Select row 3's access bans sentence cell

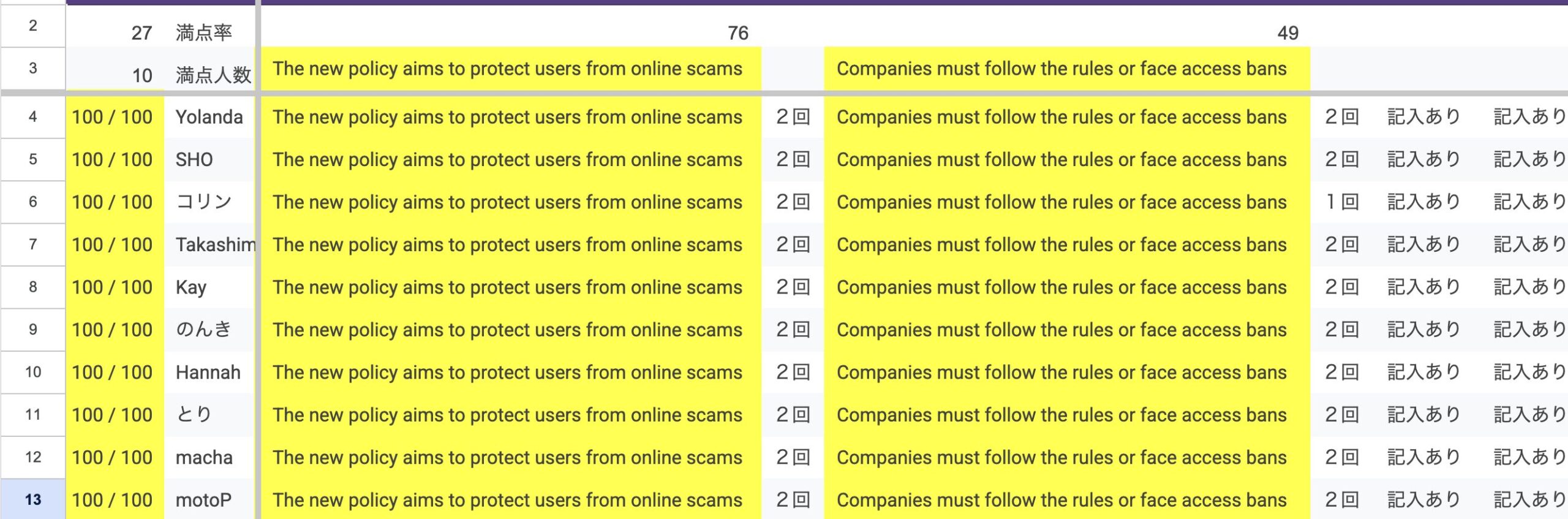point(1062,69)
